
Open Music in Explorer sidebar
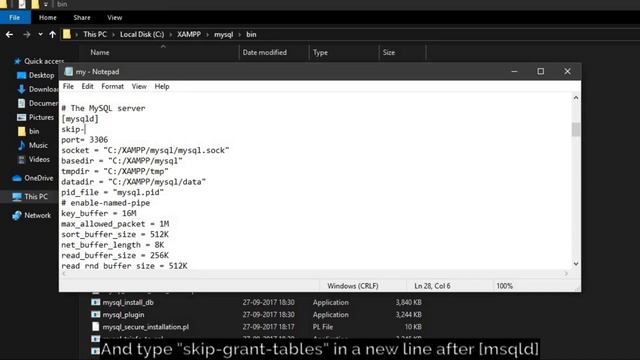(x=38, y=145)
